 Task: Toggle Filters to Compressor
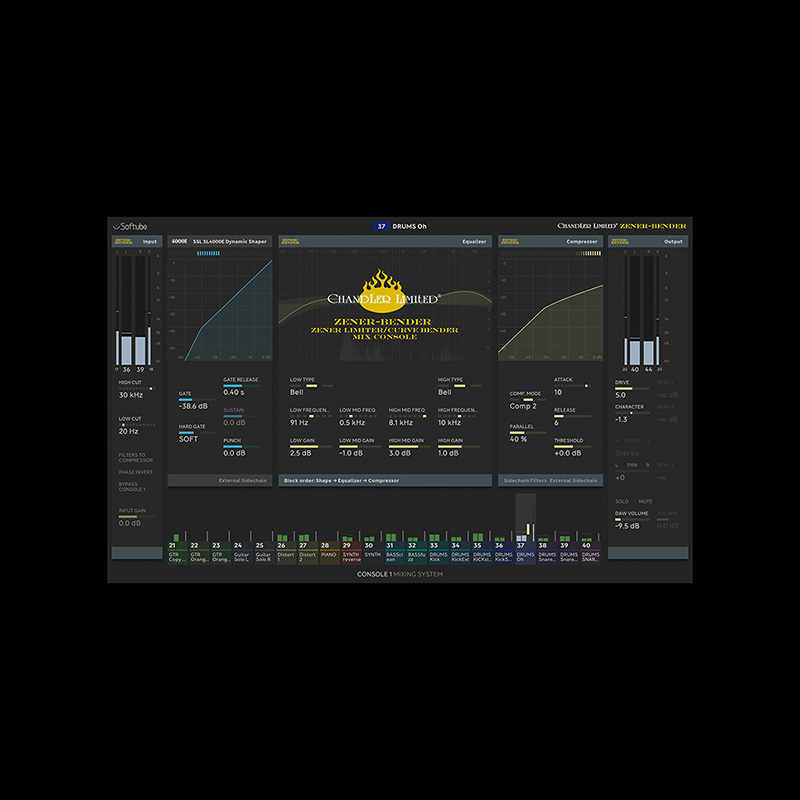[134, 458]
